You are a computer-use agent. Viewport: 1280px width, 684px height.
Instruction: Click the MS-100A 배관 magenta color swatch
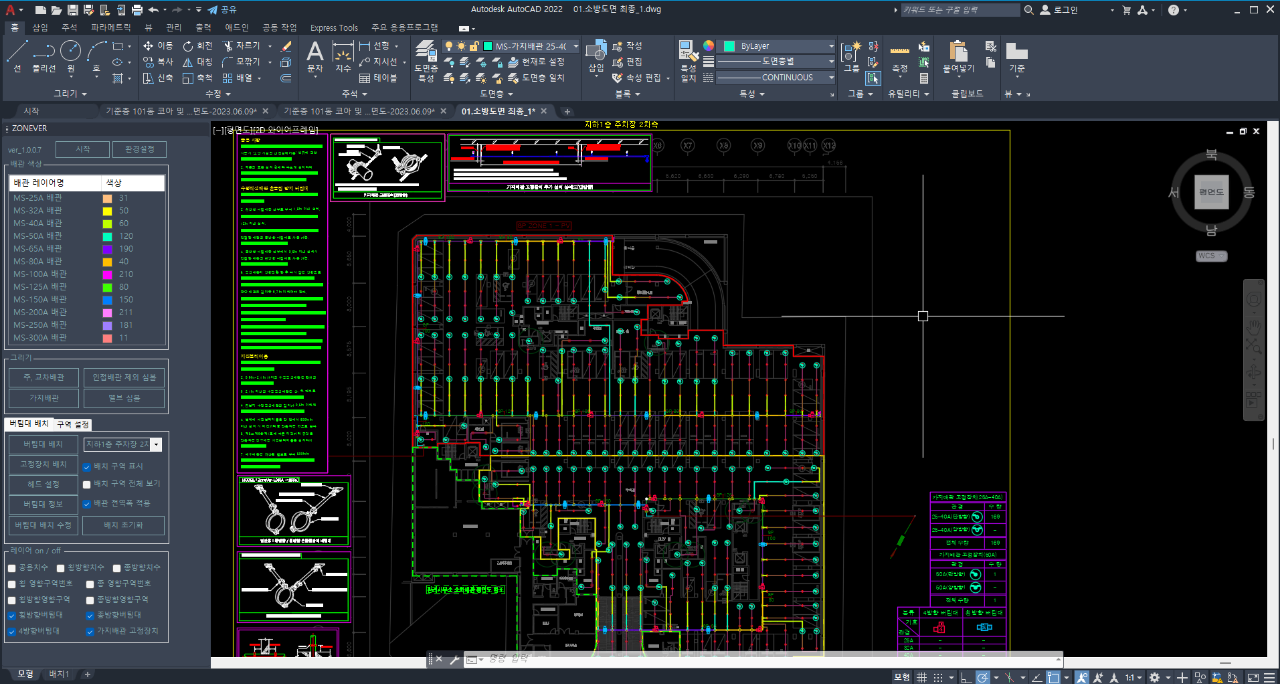(107, 274)
